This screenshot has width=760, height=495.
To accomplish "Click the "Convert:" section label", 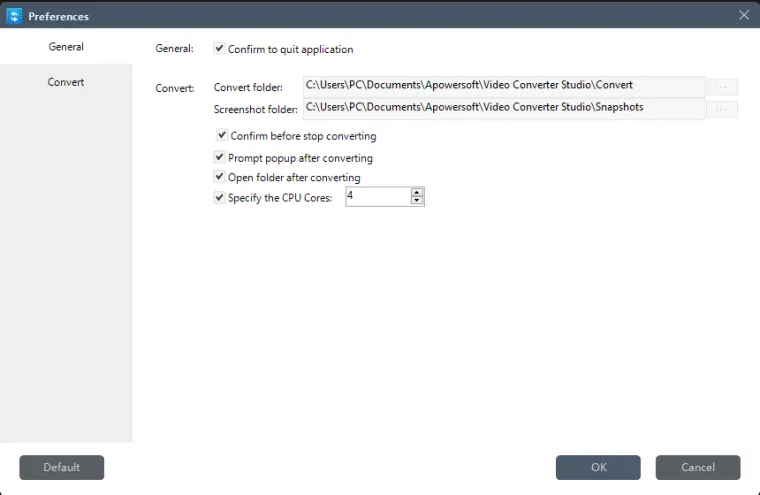I will tap(174, 88).
